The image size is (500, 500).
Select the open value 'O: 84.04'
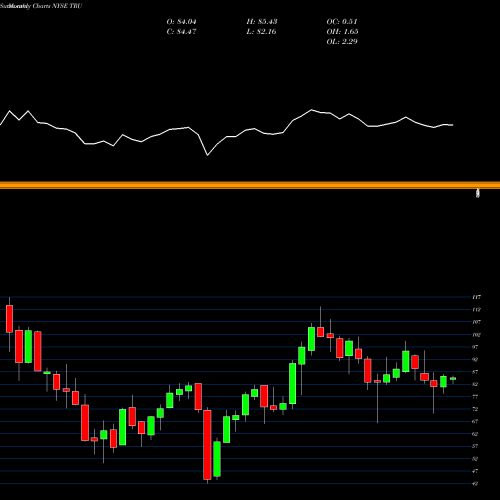tap(181, 22)
